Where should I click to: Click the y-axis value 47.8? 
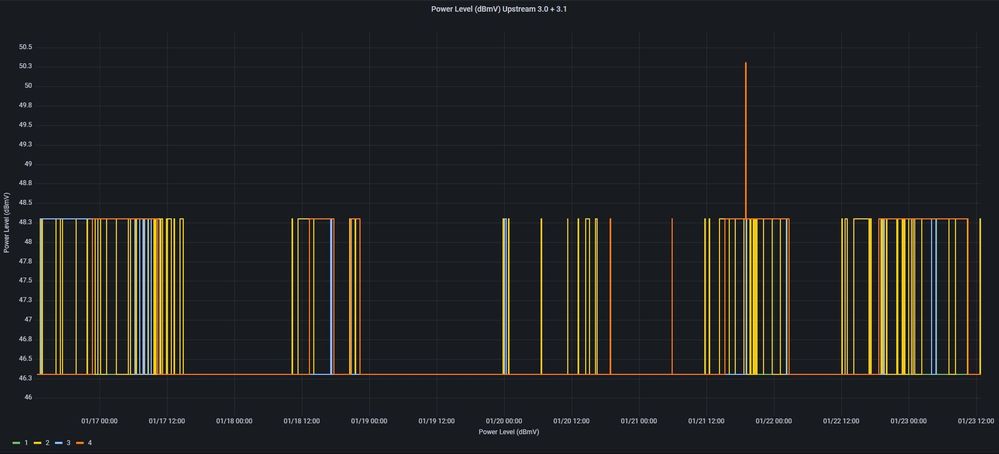click(25, 261)
